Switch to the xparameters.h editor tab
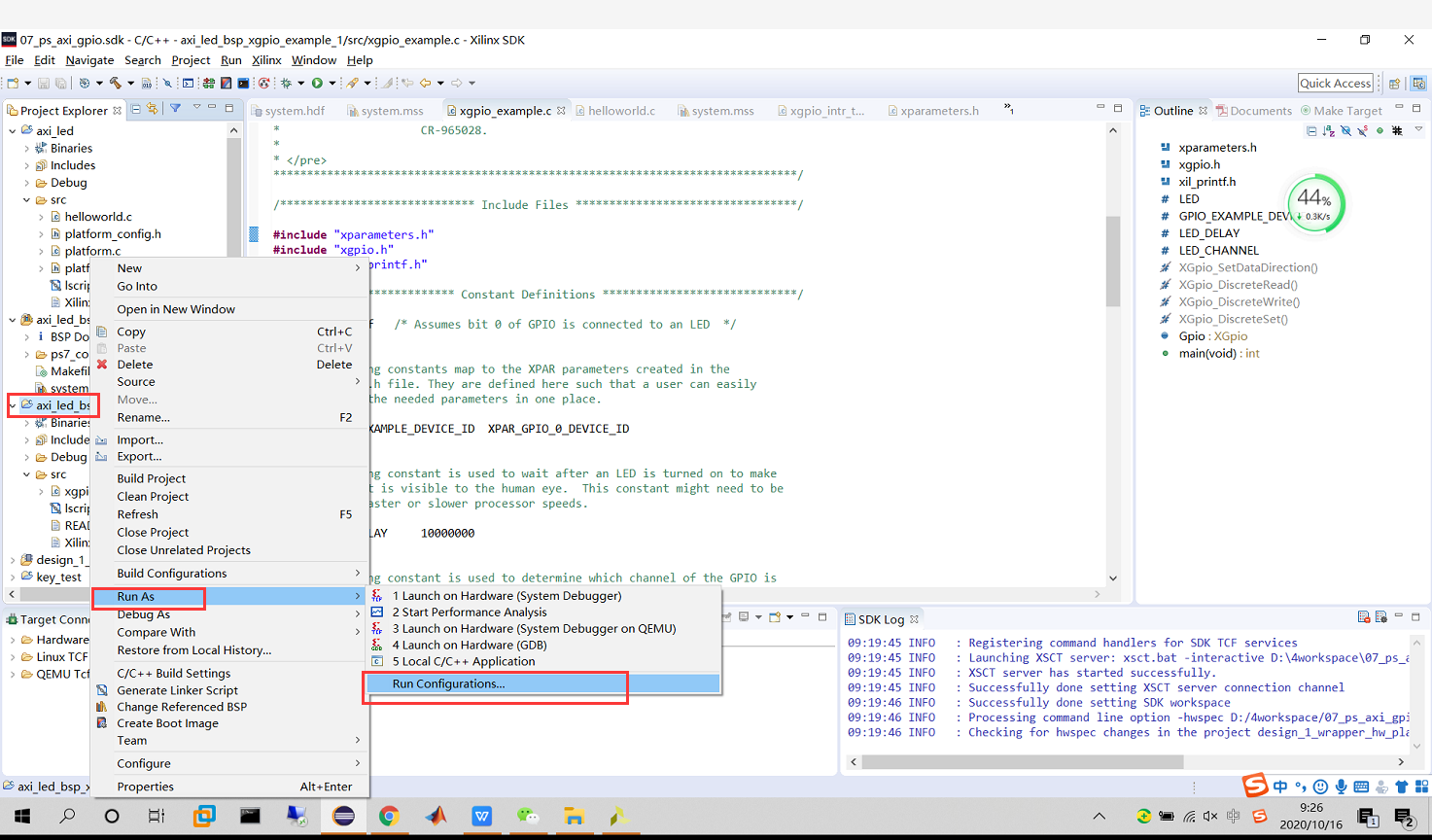This screenshot has height=840, width=1432. click(932, 111)
